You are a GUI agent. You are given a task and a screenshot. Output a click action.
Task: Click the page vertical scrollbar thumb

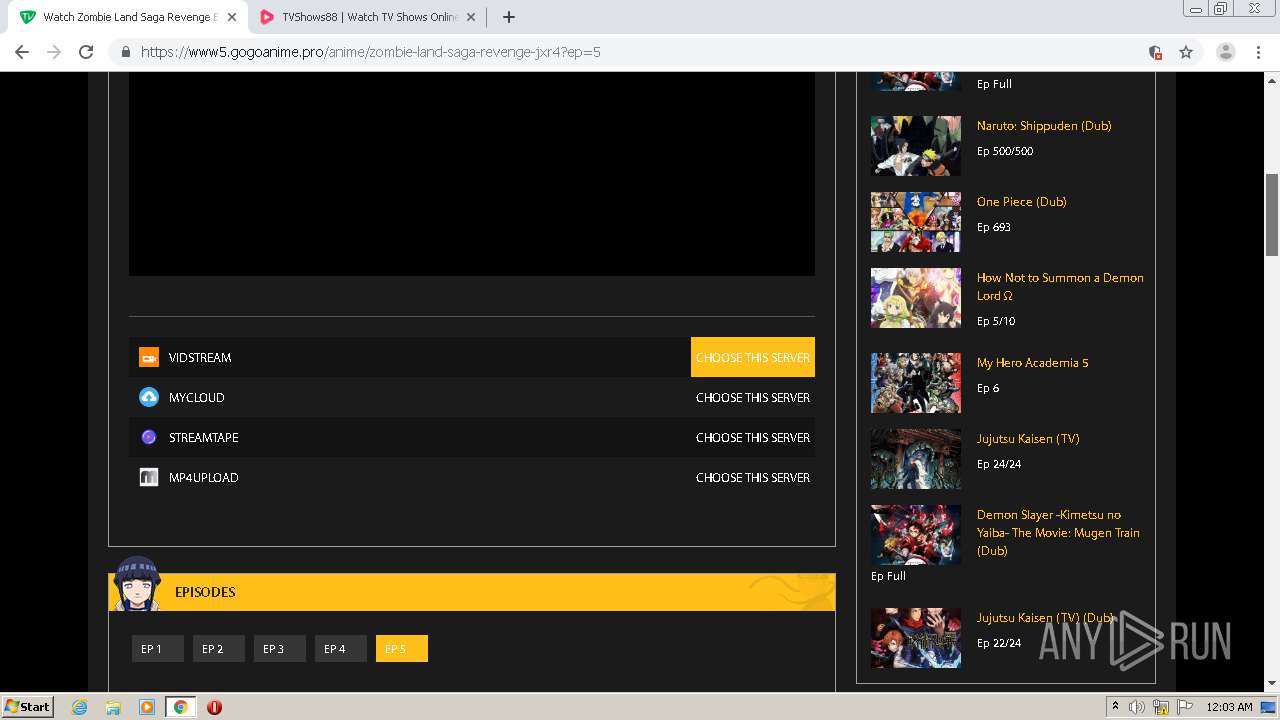pyautogui.click(x=1272, y=215)
